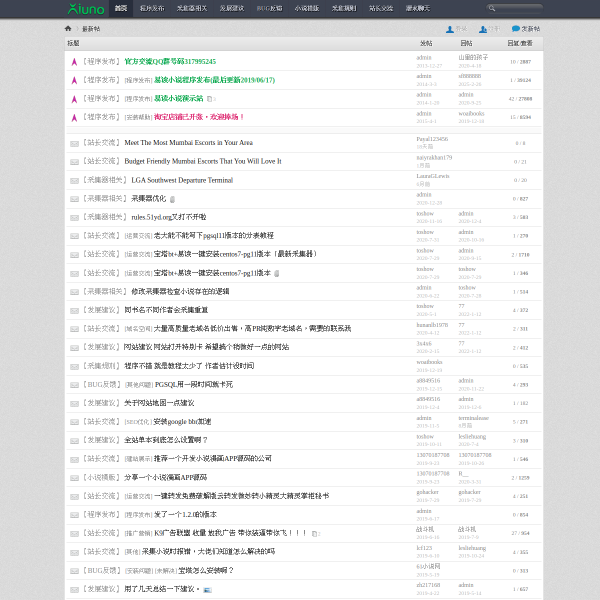This screenshot has width=600, height=600.
Task: Click the login user icon
Action: 450,29
